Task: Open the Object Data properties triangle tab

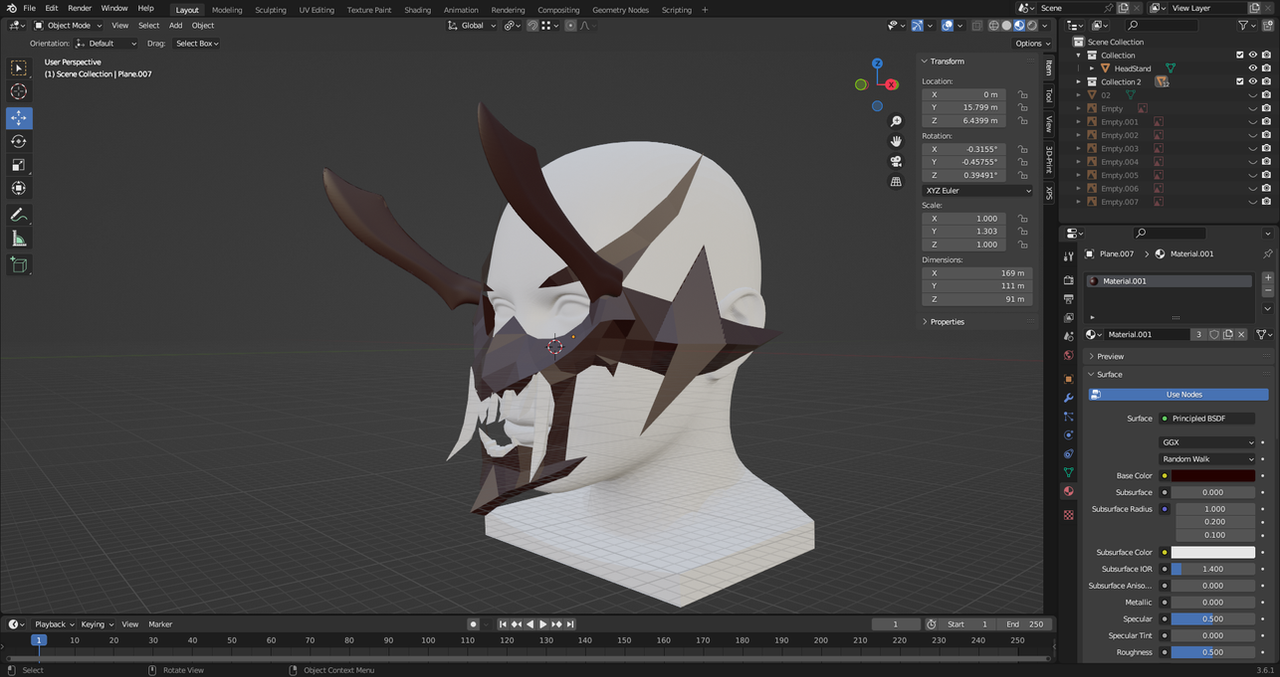Action: coord(1068,472)
